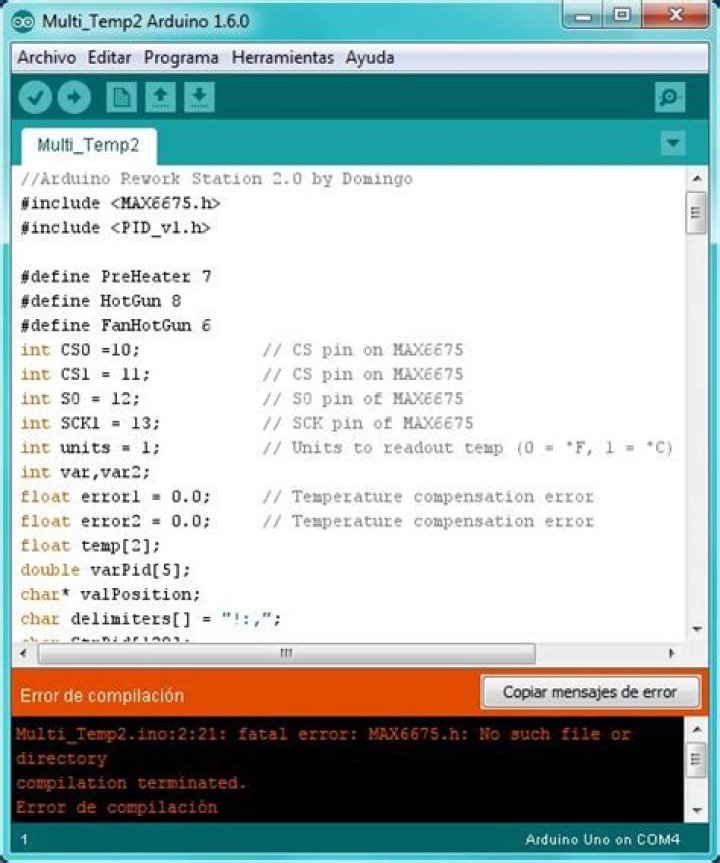Click the 'compilation terminated.' console line
This screenshot has width=720, height=863.
(x=130, y=783)
